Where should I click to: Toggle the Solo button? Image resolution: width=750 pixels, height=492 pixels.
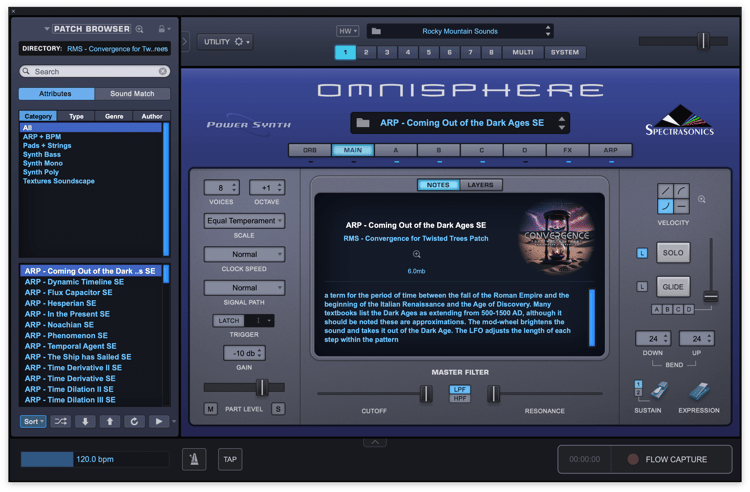673,252
